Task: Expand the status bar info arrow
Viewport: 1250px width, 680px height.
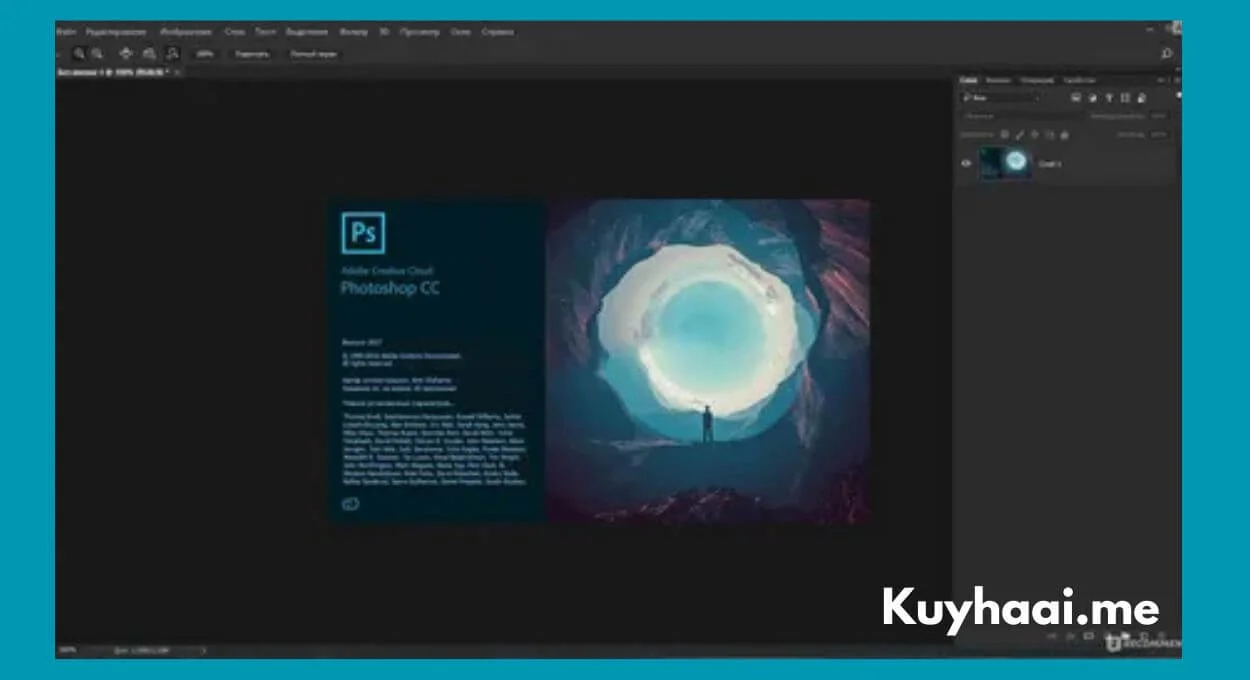Action: 204,650
